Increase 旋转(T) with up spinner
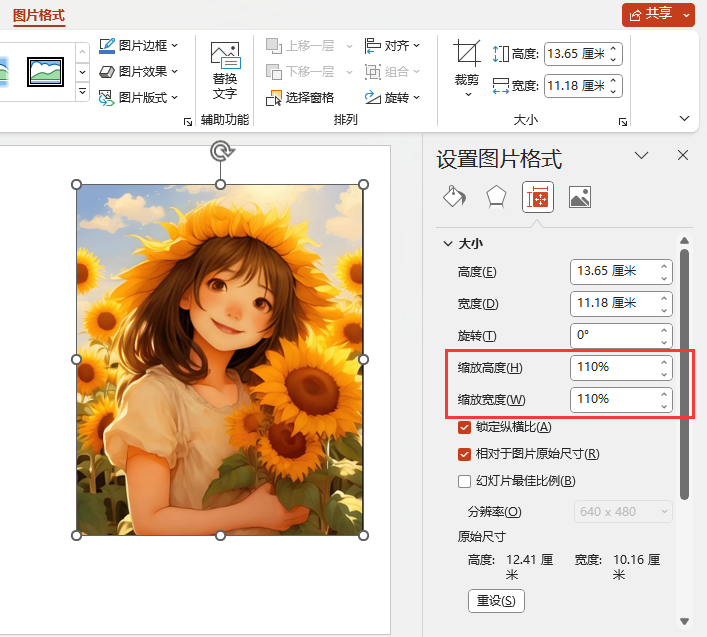The height and width of the screenshot is (637, 707). tap(664, 330)
